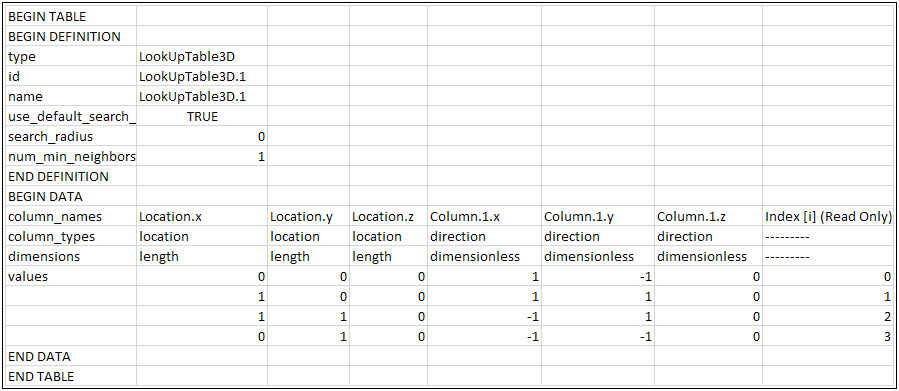
Task: Click the dimensions label cell
Action: (x=71, y=256)
